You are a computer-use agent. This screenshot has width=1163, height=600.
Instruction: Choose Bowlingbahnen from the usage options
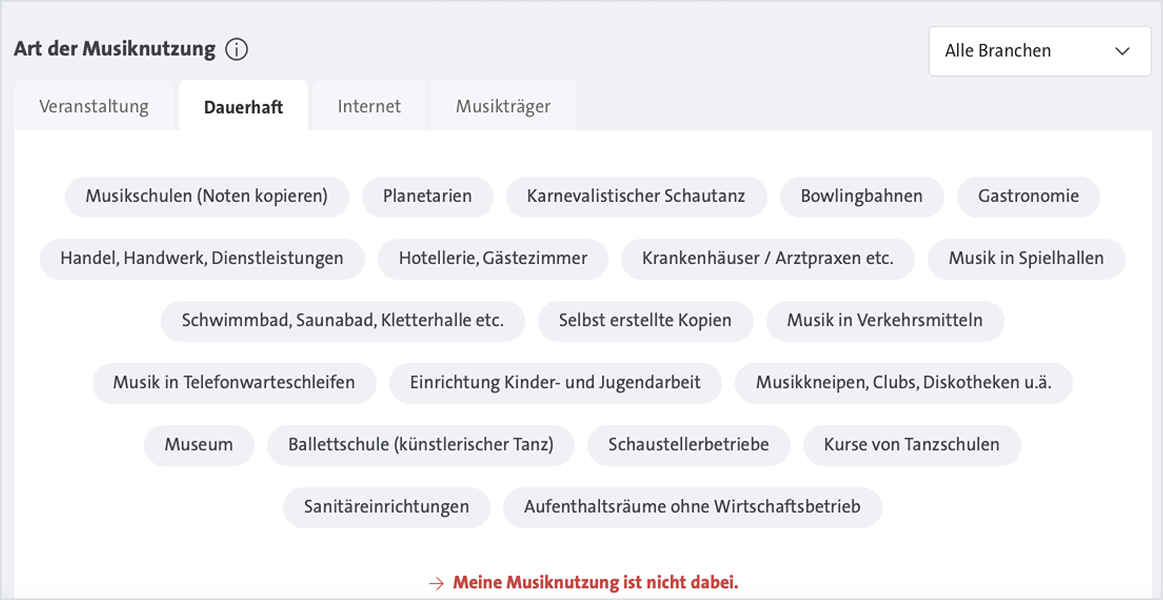point(862,197)
